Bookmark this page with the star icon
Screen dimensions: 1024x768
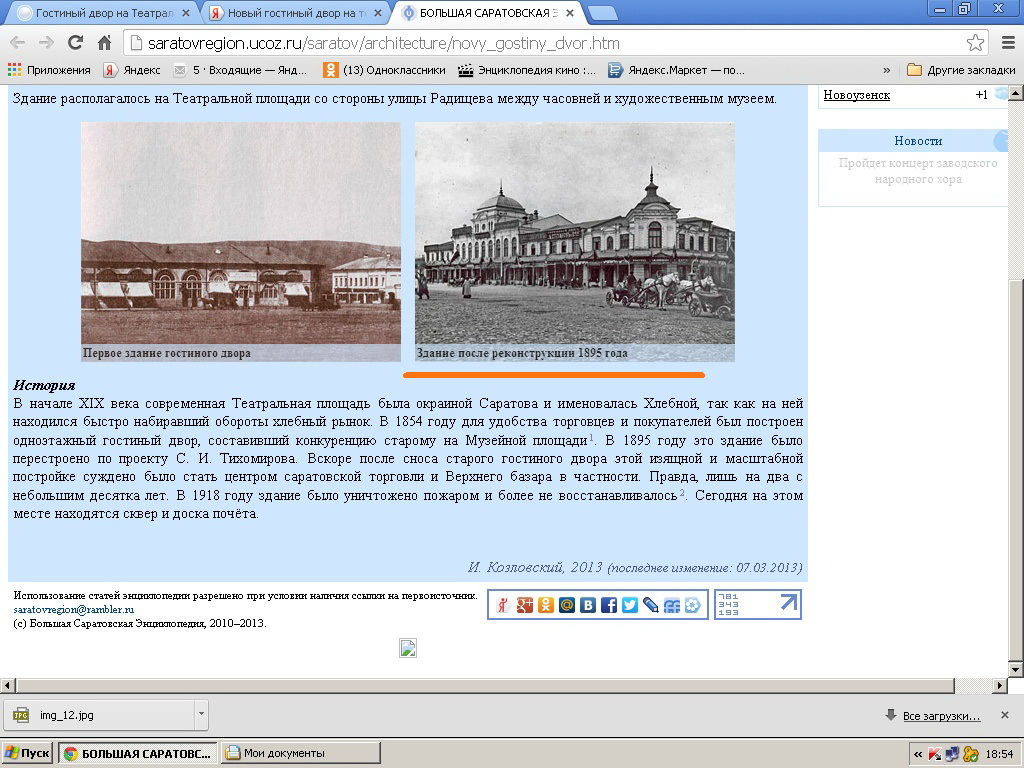click(x=975, y=43)
